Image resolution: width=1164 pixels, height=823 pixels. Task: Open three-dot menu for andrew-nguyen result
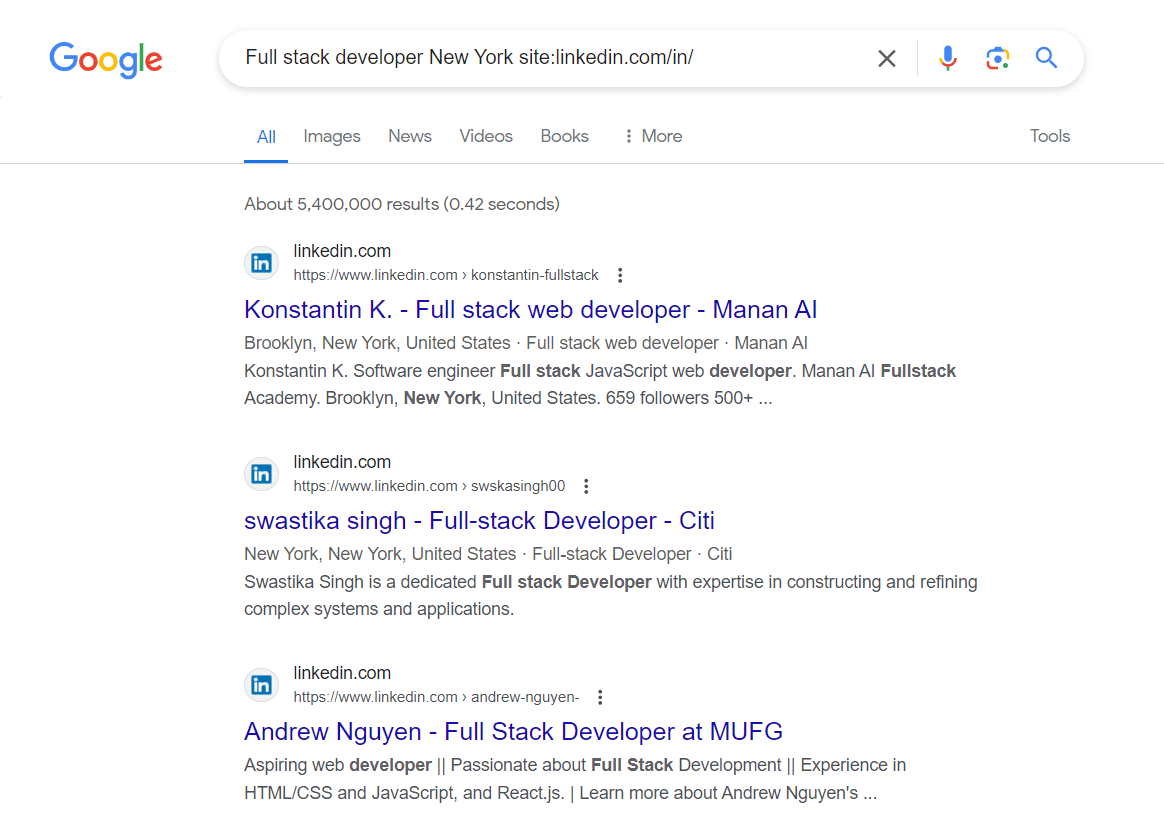point(600,697)
